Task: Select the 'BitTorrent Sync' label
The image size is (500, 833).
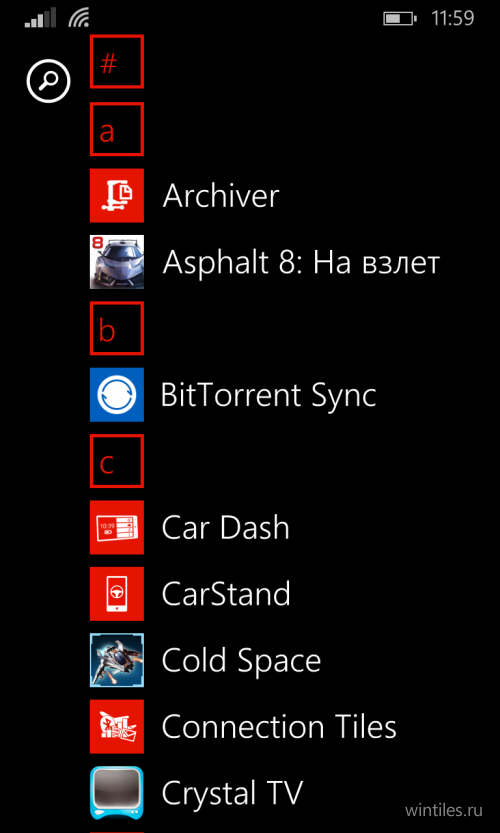Action: 269,396
